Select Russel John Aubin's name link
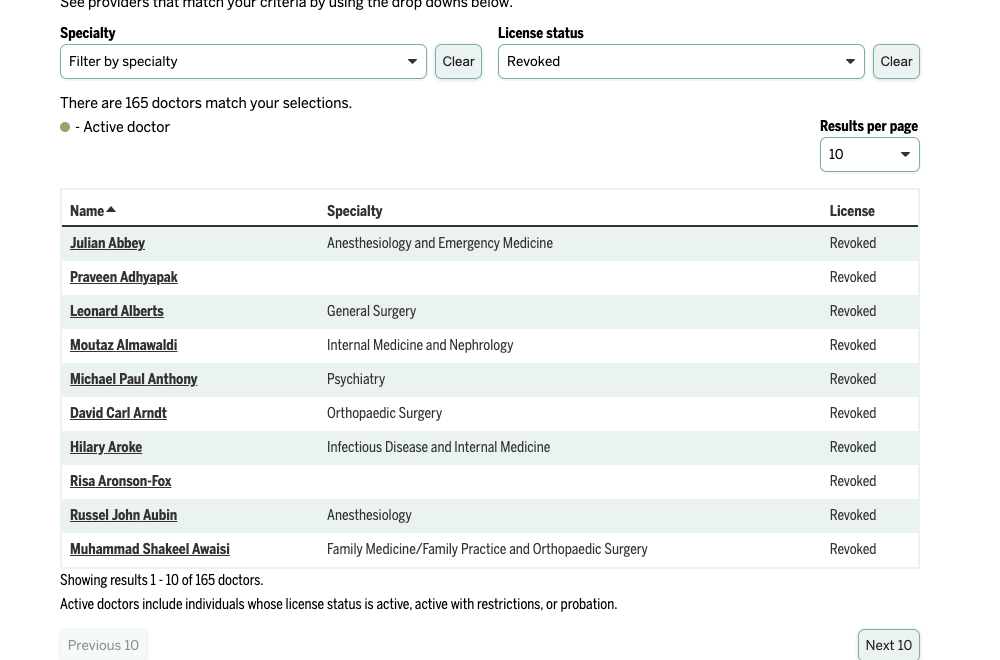Viewport: 1000px width, 660px height. pos(124,515)
